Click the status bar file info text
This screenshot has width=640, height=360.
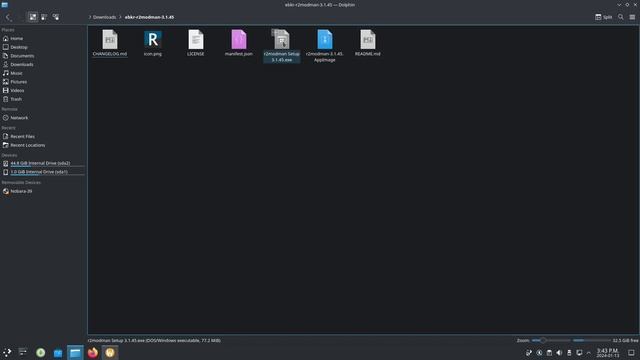point(154,340)
